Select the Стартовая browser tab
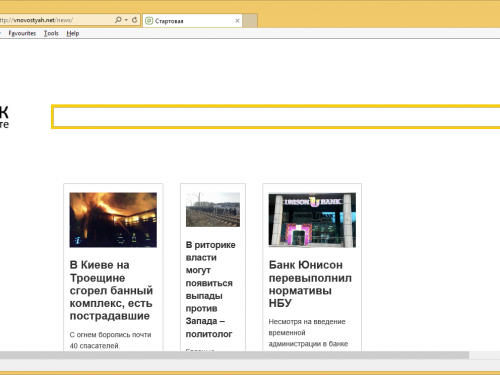The height and width of the screenshot is (375, 500). pyautogui.click(x=193, y=21)
